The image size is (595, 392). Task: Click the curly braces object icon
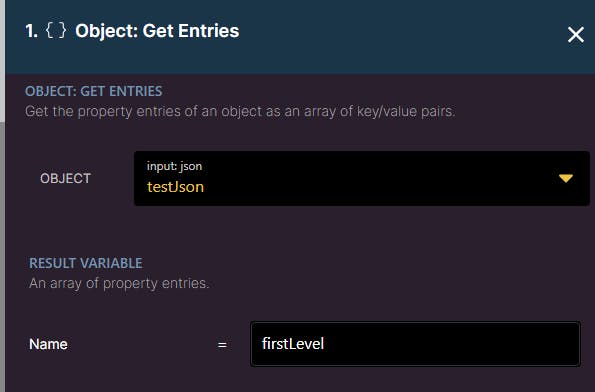tap(56, 31)
